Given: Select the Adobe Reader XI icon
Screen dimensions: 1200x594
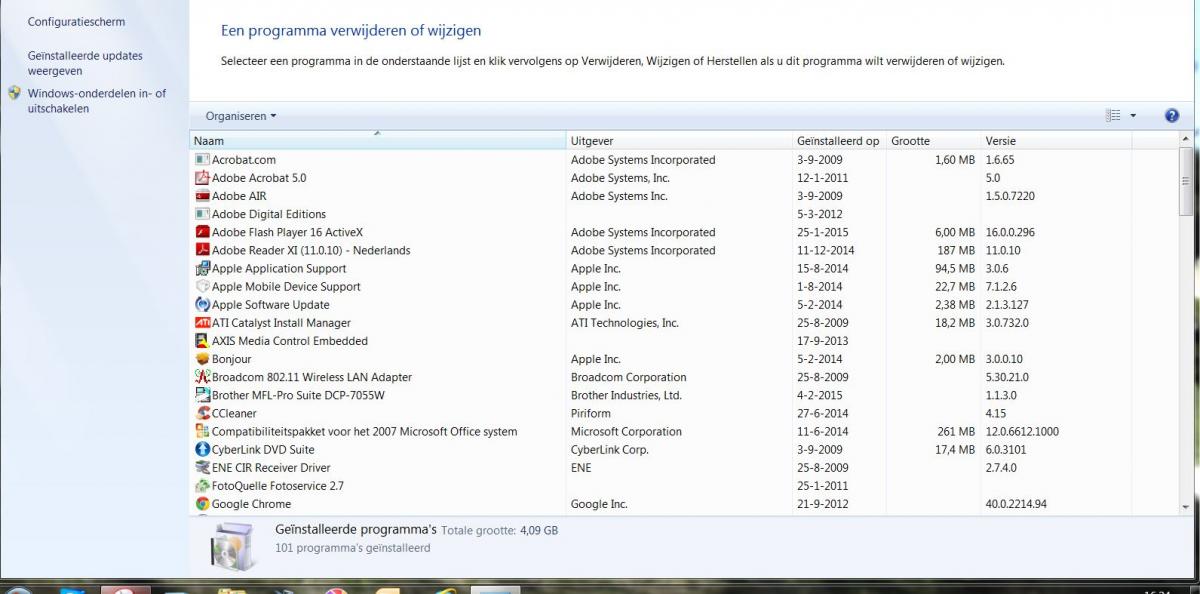Looking at the screenshot, I should (x=203, y=250).
